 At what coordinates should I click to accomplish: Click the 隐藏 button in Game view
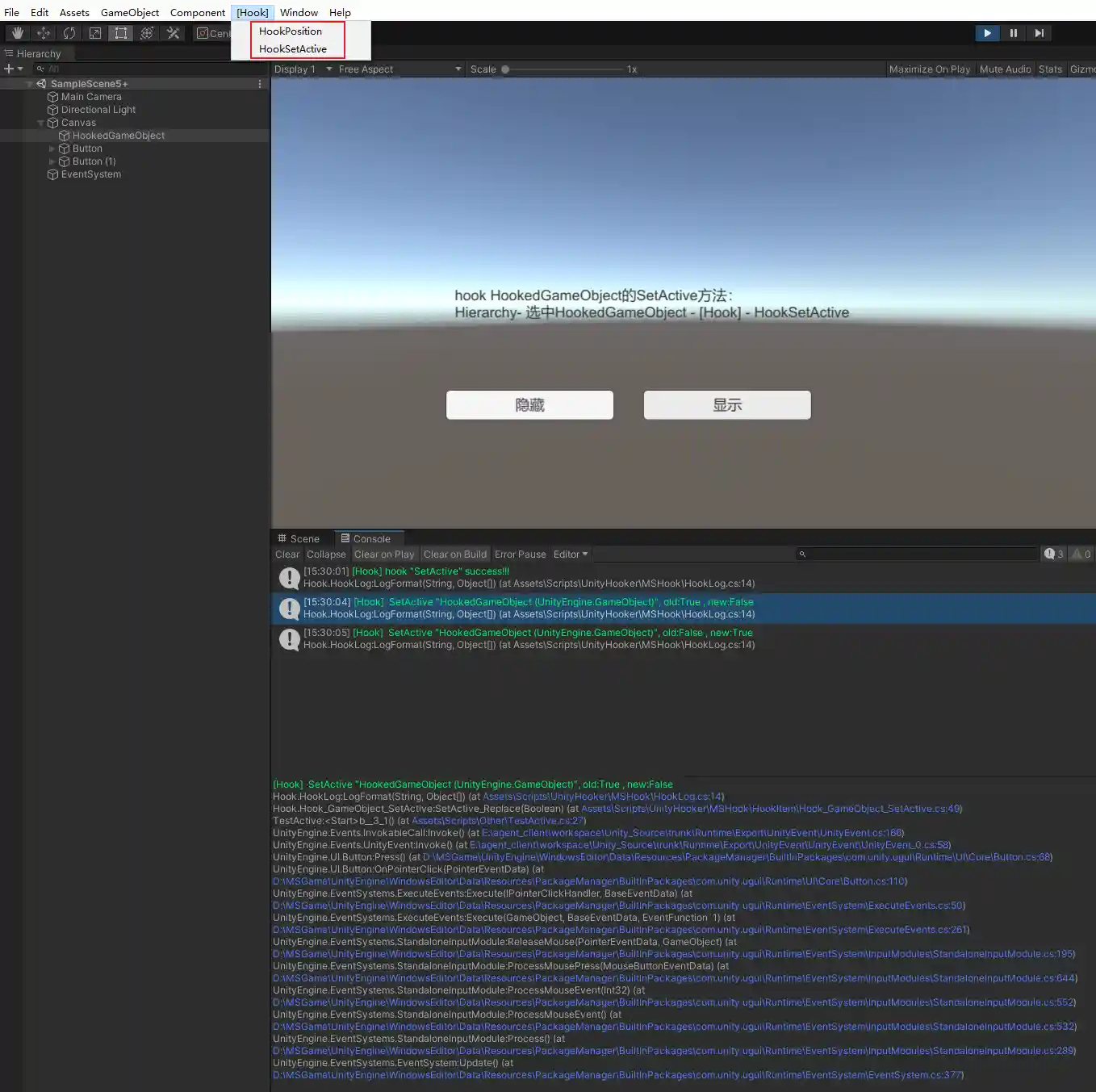(529, 405)
